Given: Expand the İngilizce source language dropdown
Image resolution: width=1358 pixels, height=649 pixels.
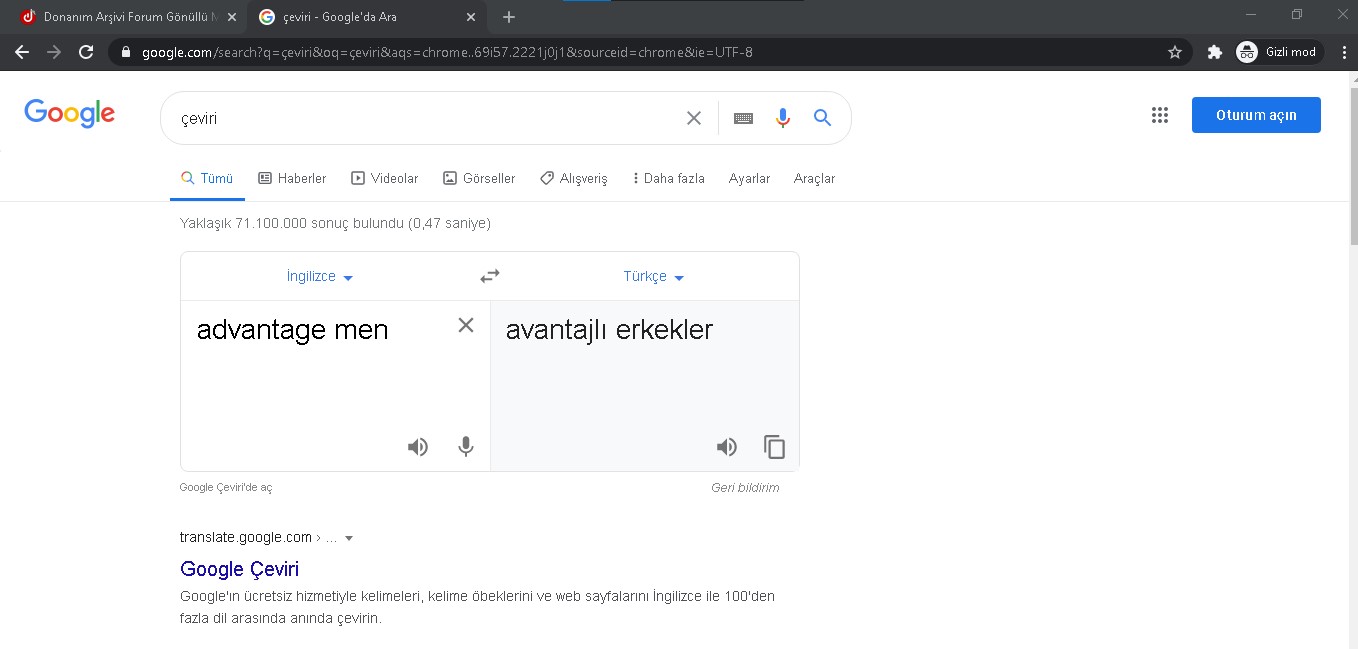Looking at the screenshot, I should click(320, 277).
